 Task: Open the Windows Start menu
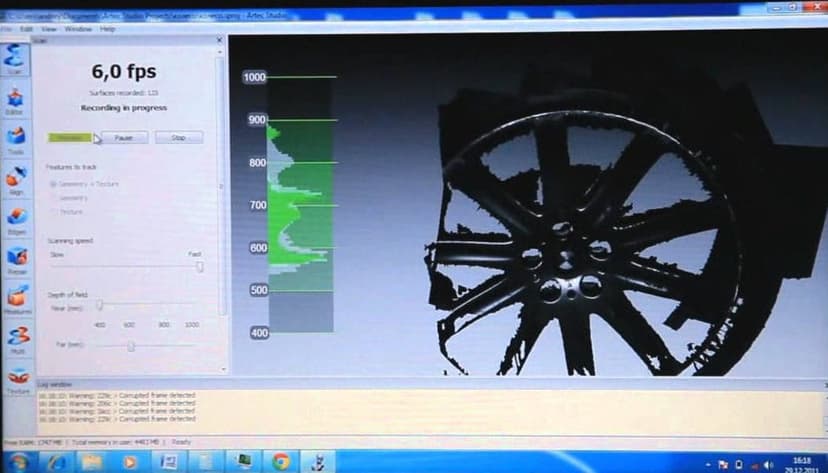[x=18, y=462]
